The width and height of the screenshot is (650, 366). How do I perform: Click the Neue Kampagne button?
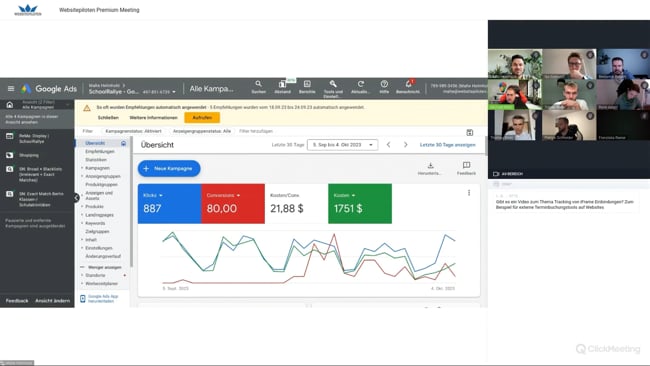click(x=169, y=168)
